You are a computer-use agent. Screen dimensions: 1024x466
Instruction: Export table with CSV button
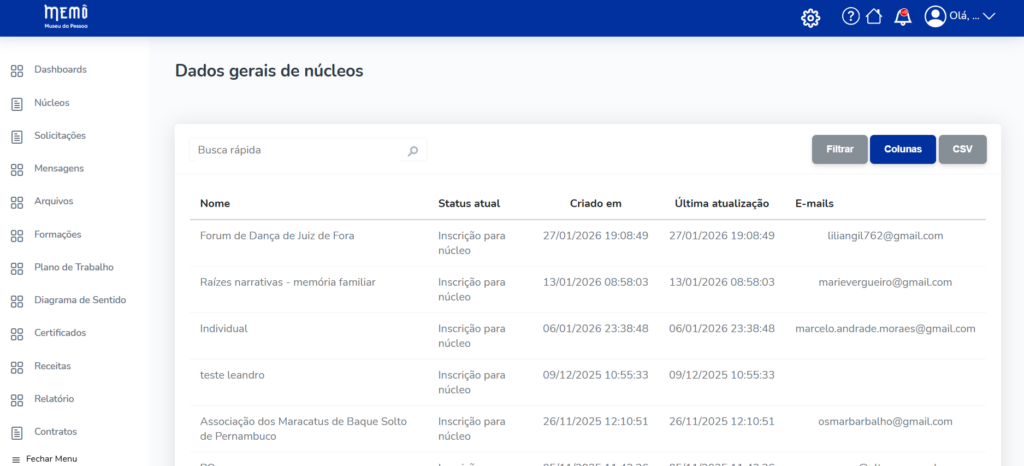click(x=962, y=149)
